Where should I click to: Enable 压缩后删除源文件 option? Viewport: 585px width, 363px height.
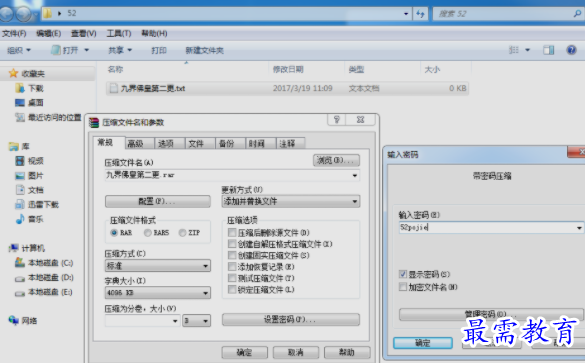point(232,233)
